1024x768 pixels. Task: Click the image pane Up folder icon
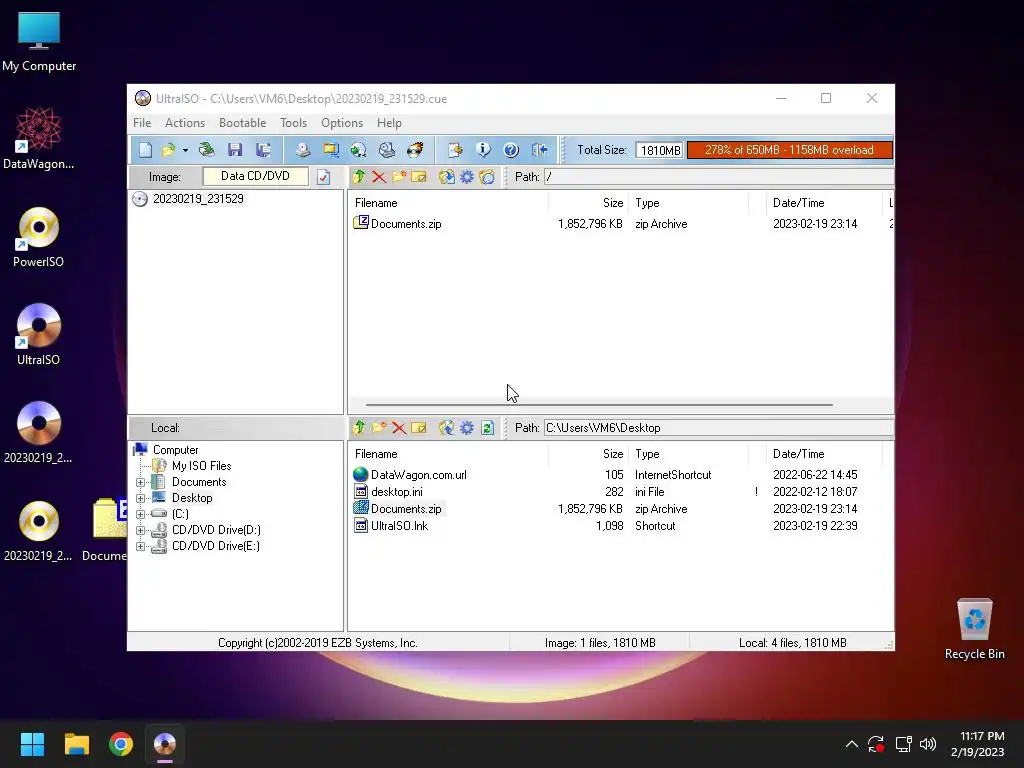359,176
